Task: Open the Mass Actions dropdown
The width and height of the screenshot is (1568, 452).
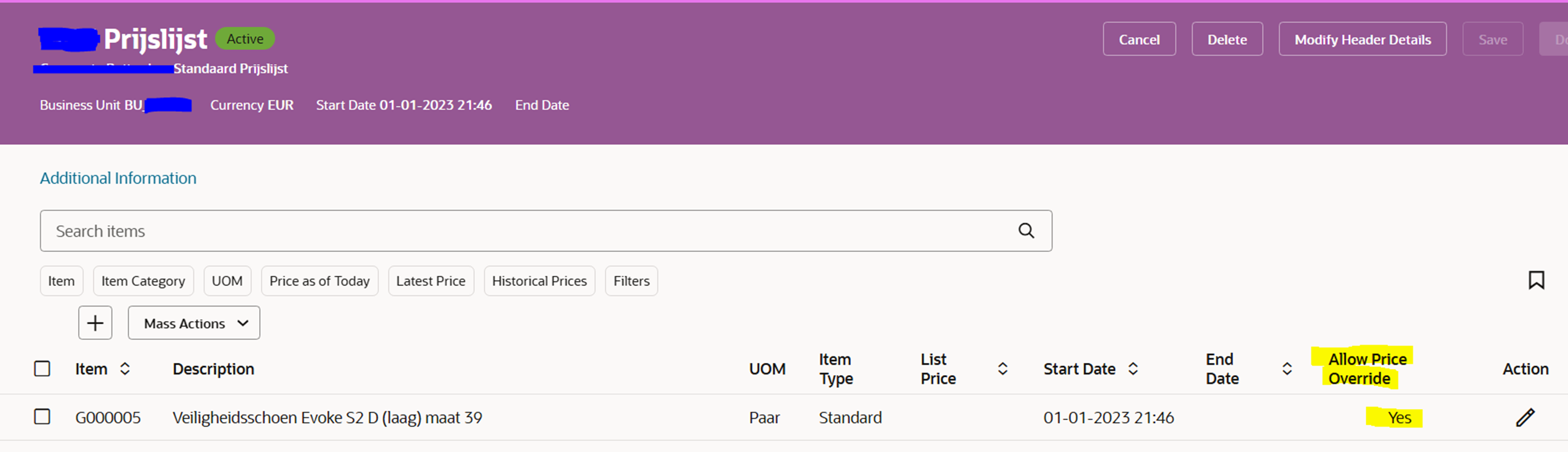Action: (193, 323)
